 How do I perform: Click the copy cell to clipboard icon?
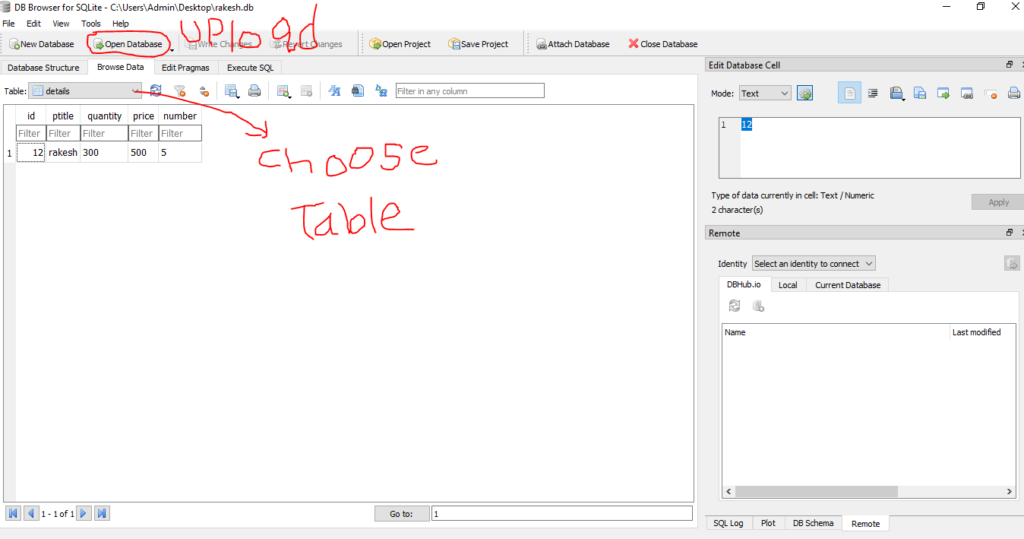[920, 93]
